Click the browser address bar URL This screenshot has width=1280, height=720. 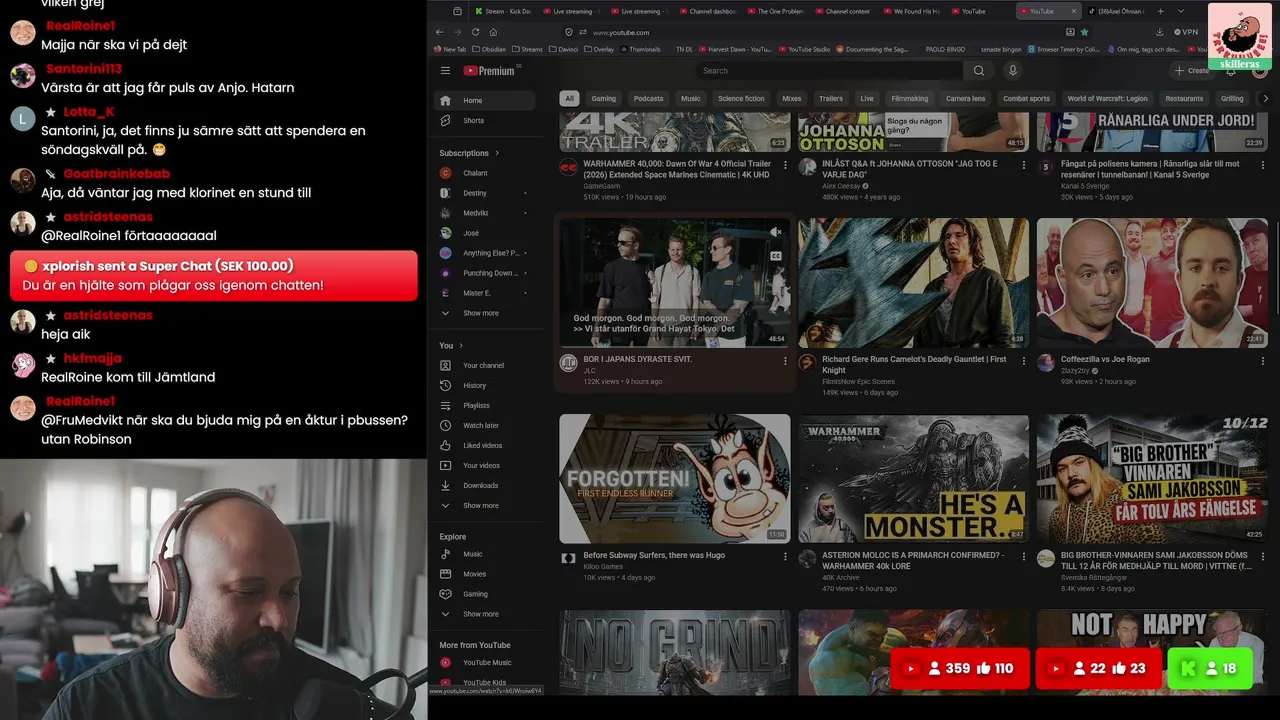point(621,32)
